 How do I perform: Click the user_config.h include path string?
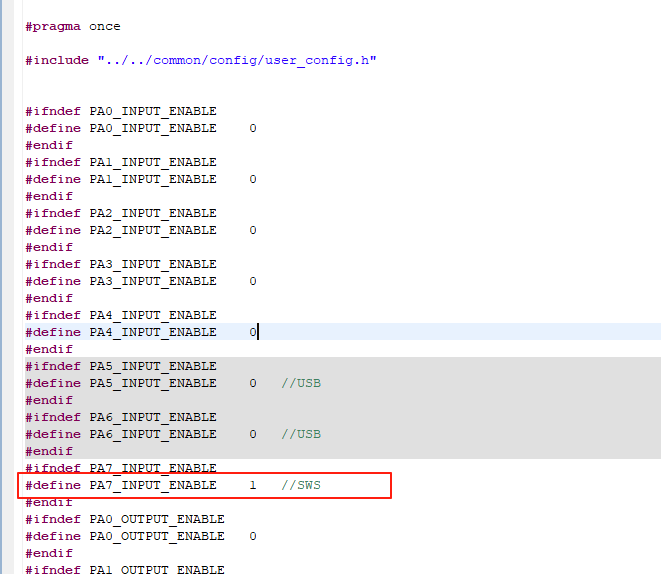pos(237,60)
